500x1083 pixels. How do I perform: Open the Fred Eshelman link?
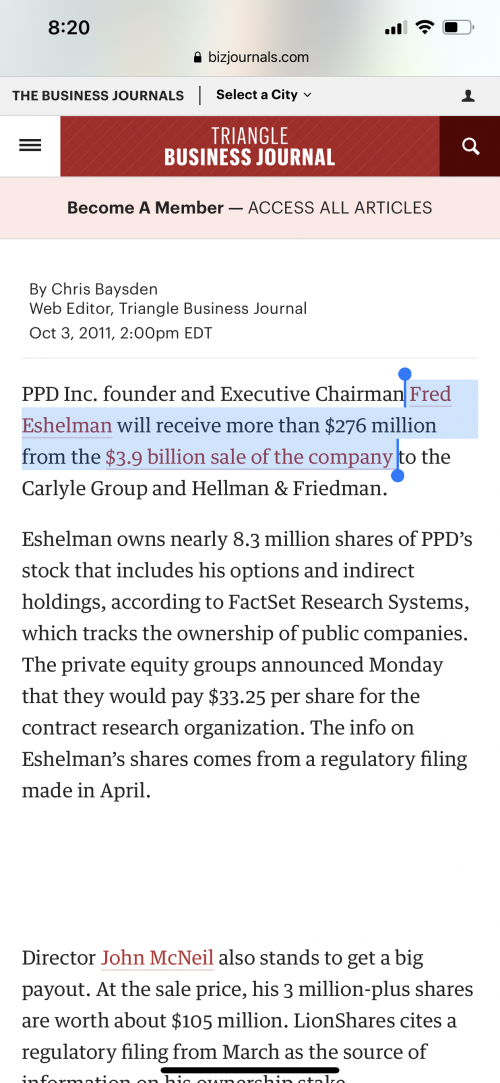click(x=236, y=410)
